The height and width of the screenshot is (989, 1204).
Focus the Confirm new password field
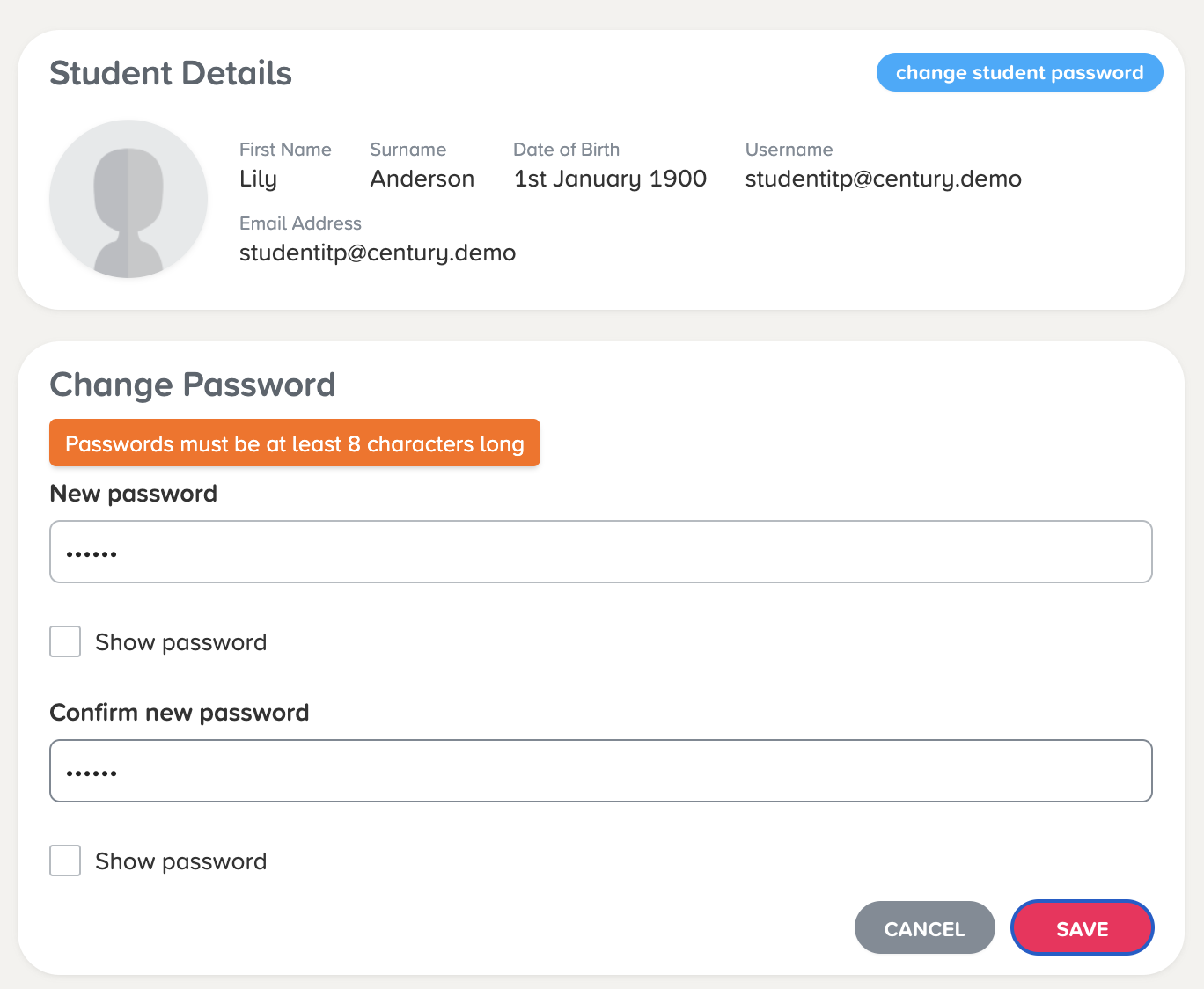pyautogui.click(x=601, y=771)
